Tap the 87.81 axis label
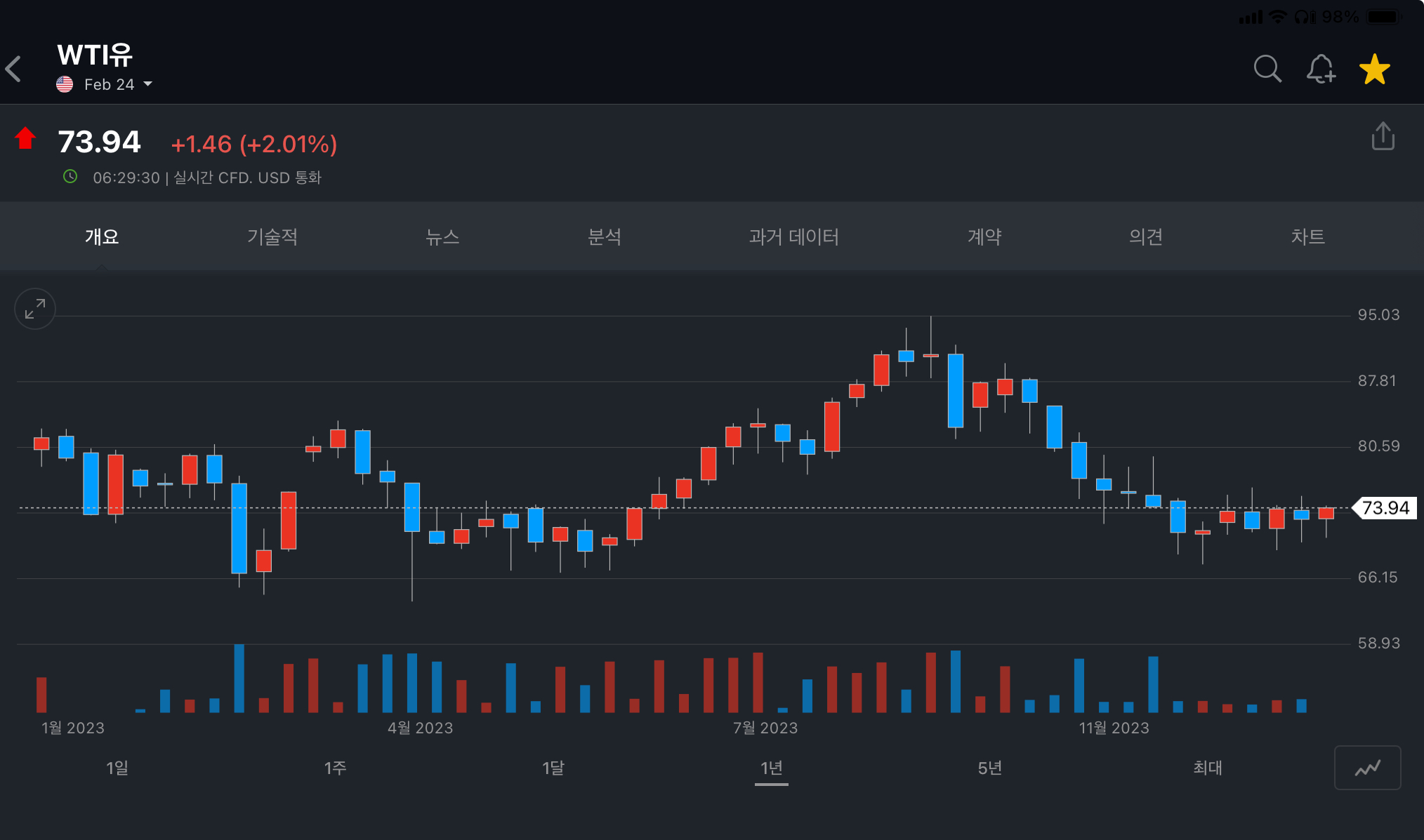 (x=1377, y=380)
